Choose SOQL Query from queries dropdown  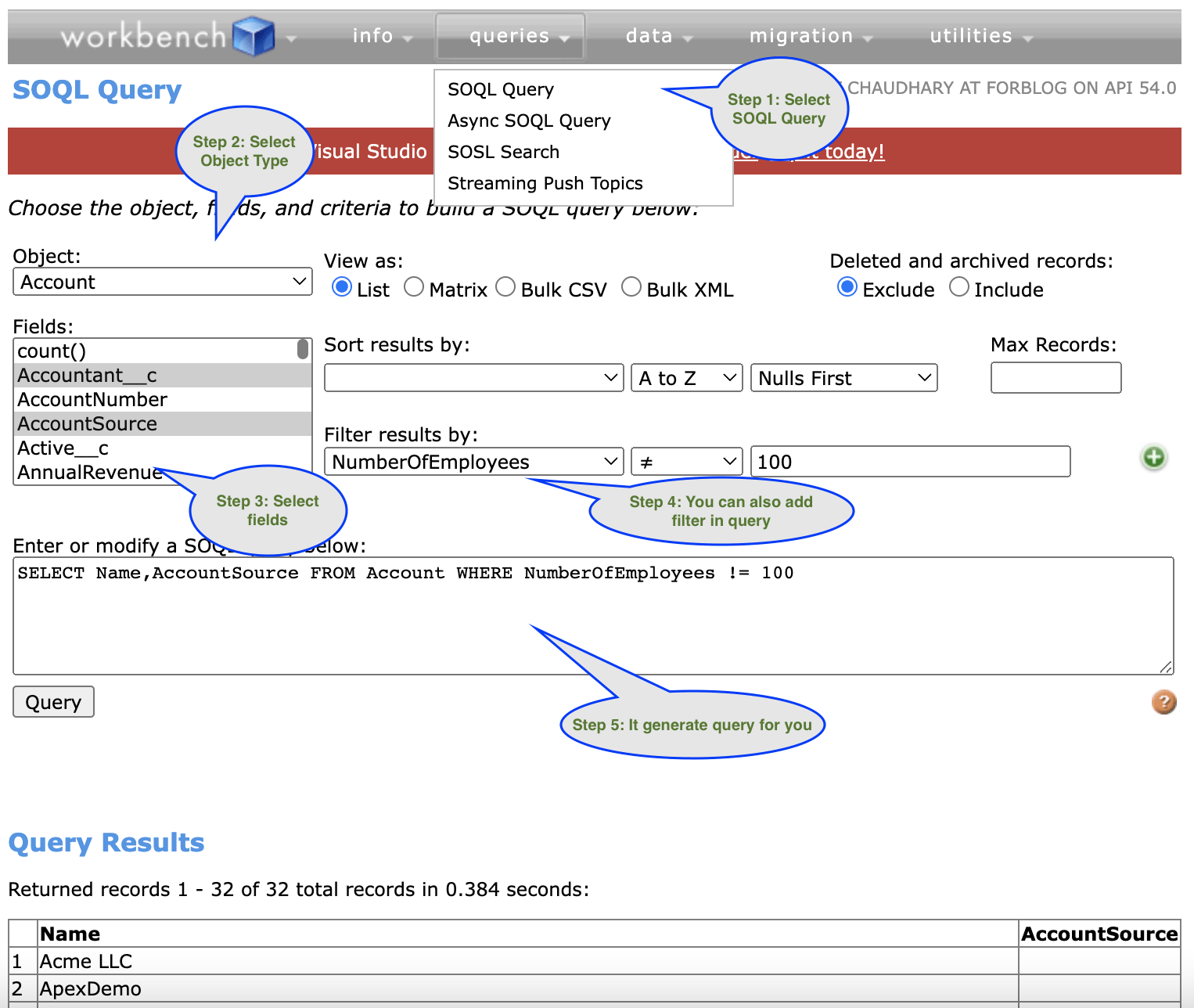point(501,89)
